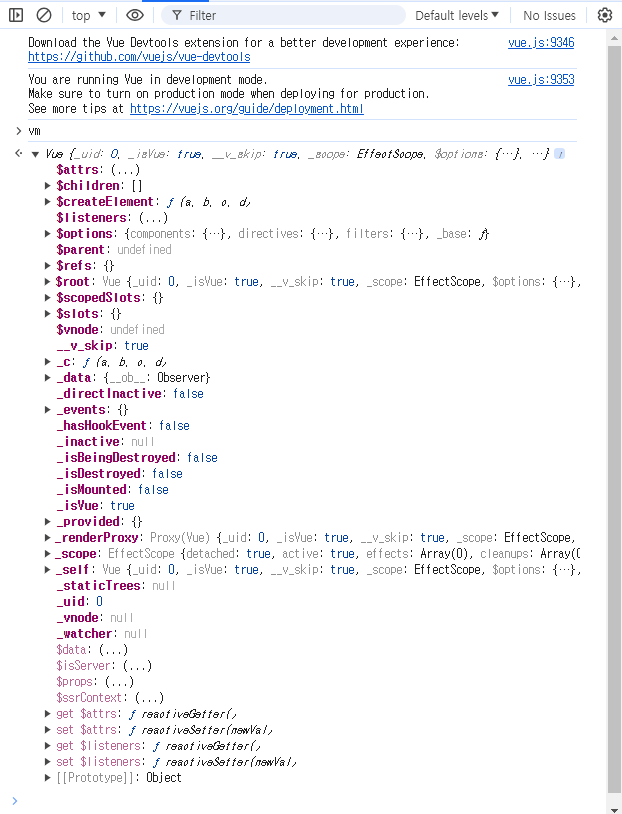The image size is (622, 814).
Task: Expand the $createElement function
Action: tap(47, 201)
